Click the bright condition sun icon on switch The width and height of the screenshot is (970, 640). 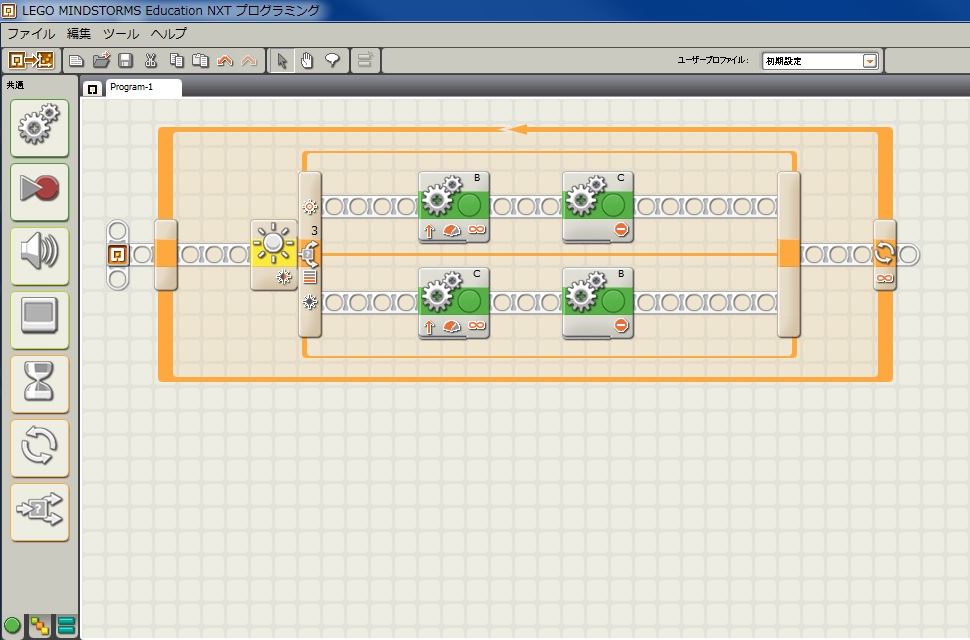pos(309,207)
